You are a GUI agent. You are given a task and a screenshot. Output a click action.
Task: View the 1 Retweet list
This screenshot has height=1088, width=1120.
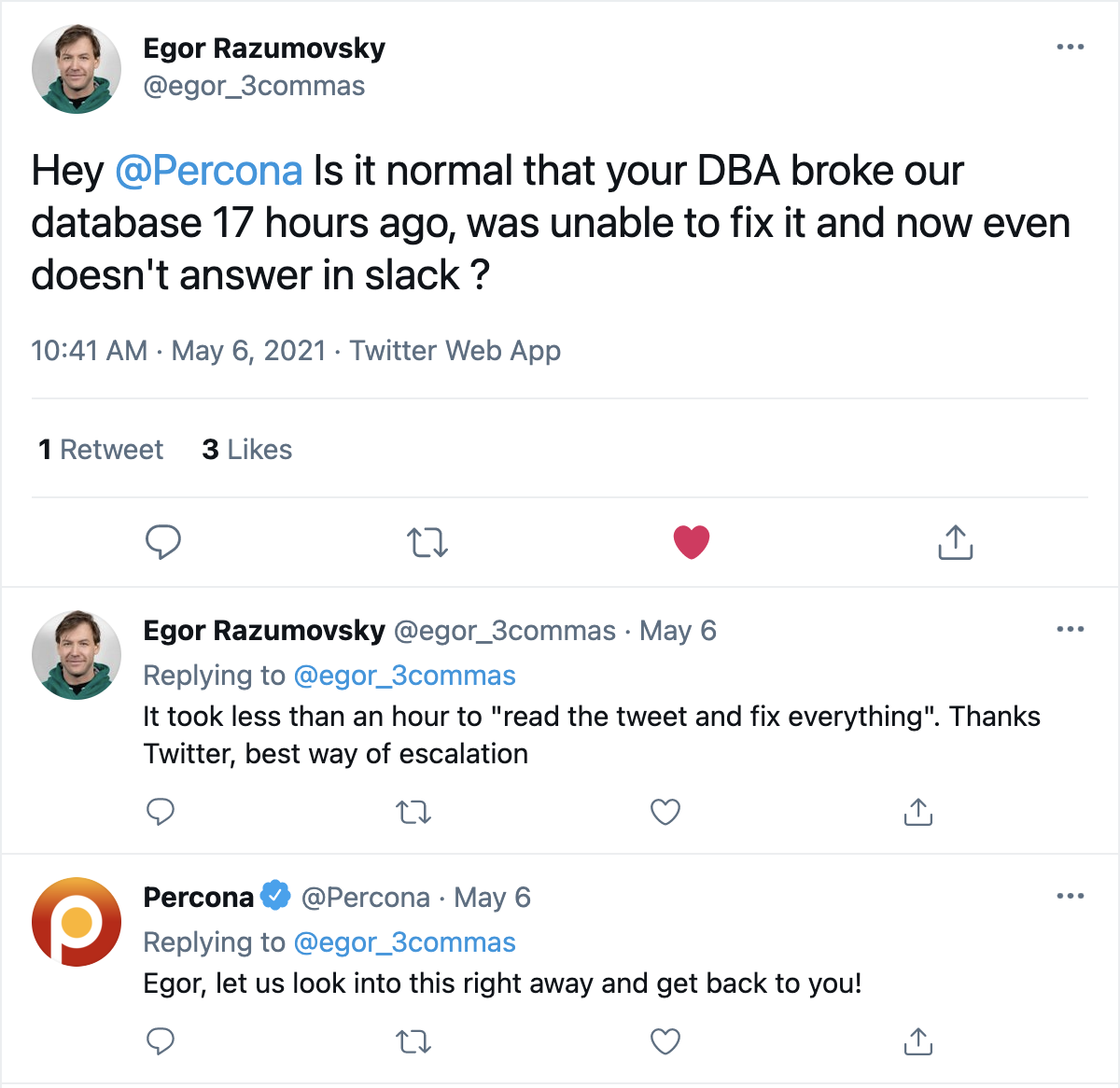click(101, 450)
